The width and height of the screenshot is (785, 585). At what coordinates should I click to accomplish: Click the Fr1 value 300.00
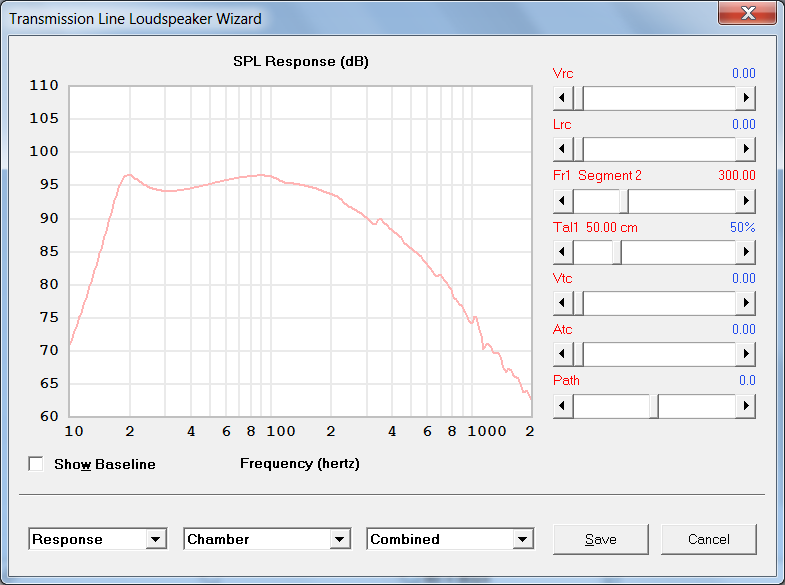tap(736, 175)
